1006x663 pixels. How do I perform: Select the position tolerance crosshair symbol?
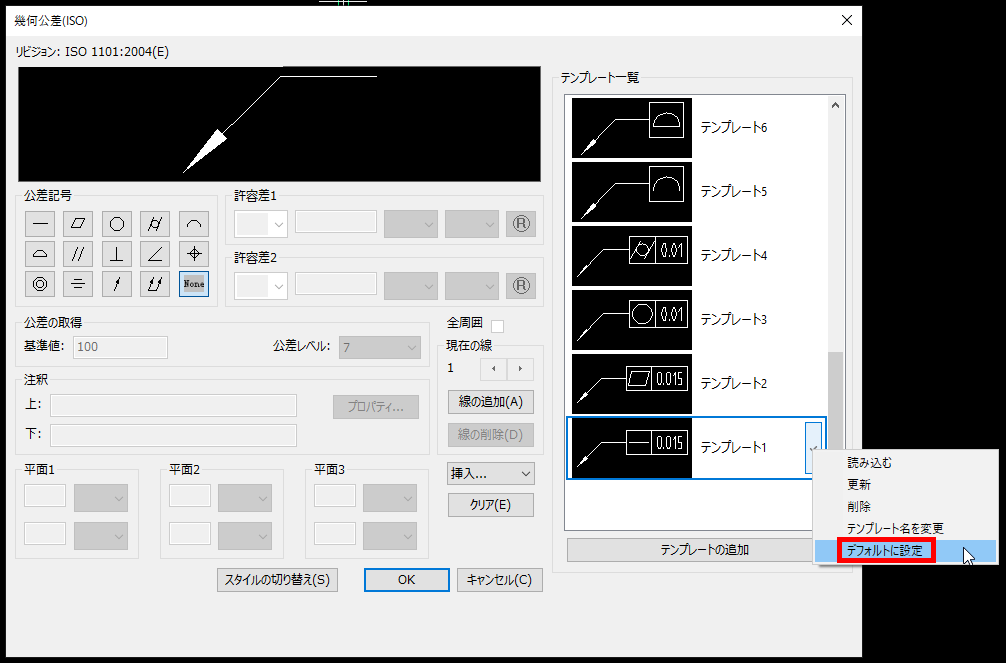(x=194, y=254)
